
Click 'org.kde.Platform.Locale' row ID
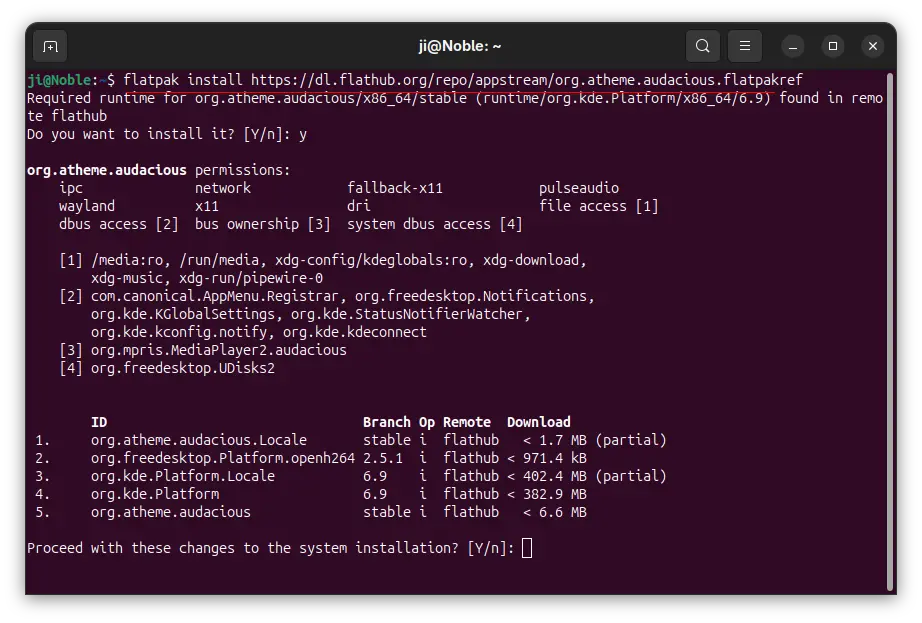(x=183, y=476)
